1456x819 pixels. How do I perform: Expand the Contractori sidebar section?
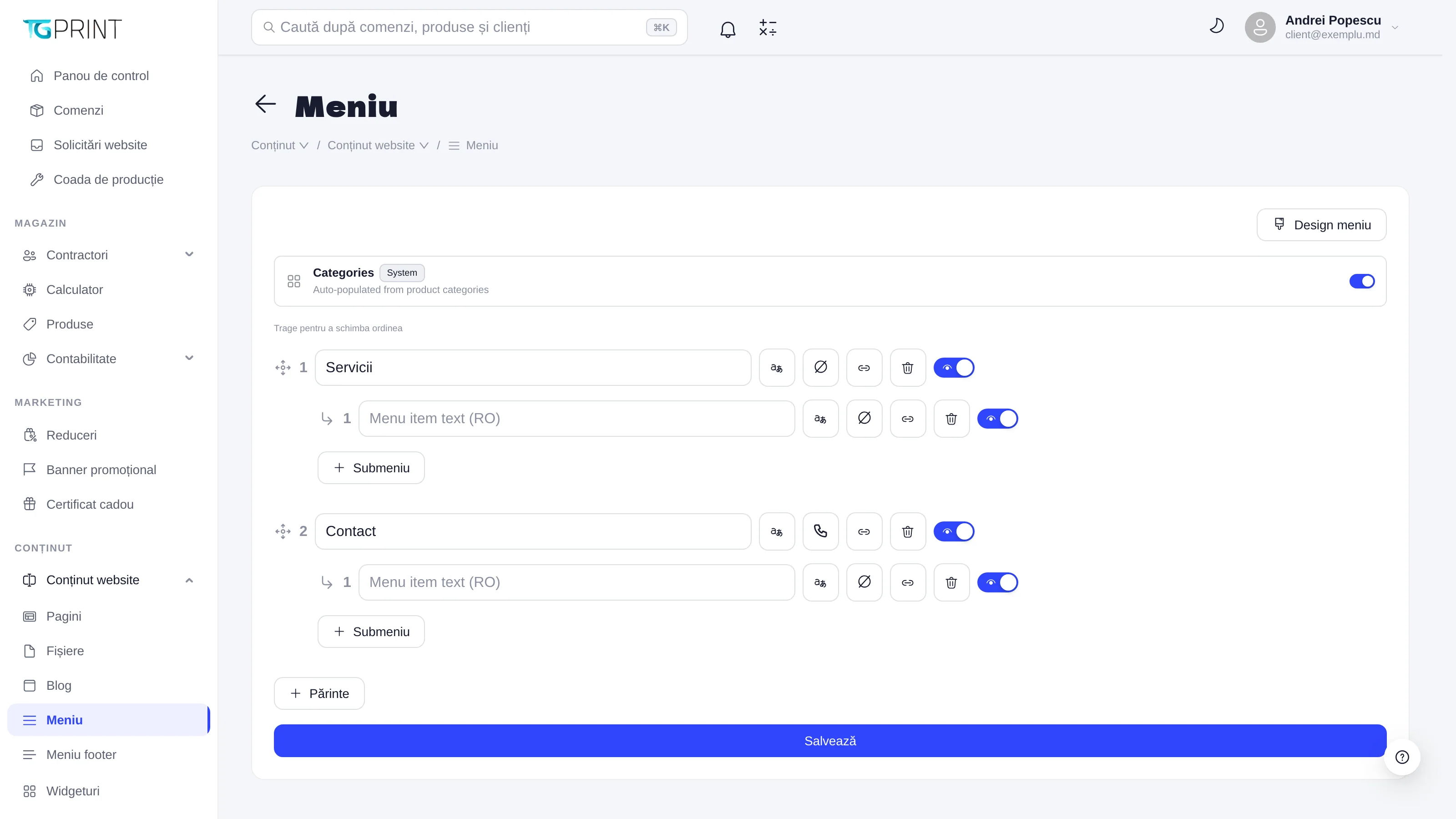109,255
